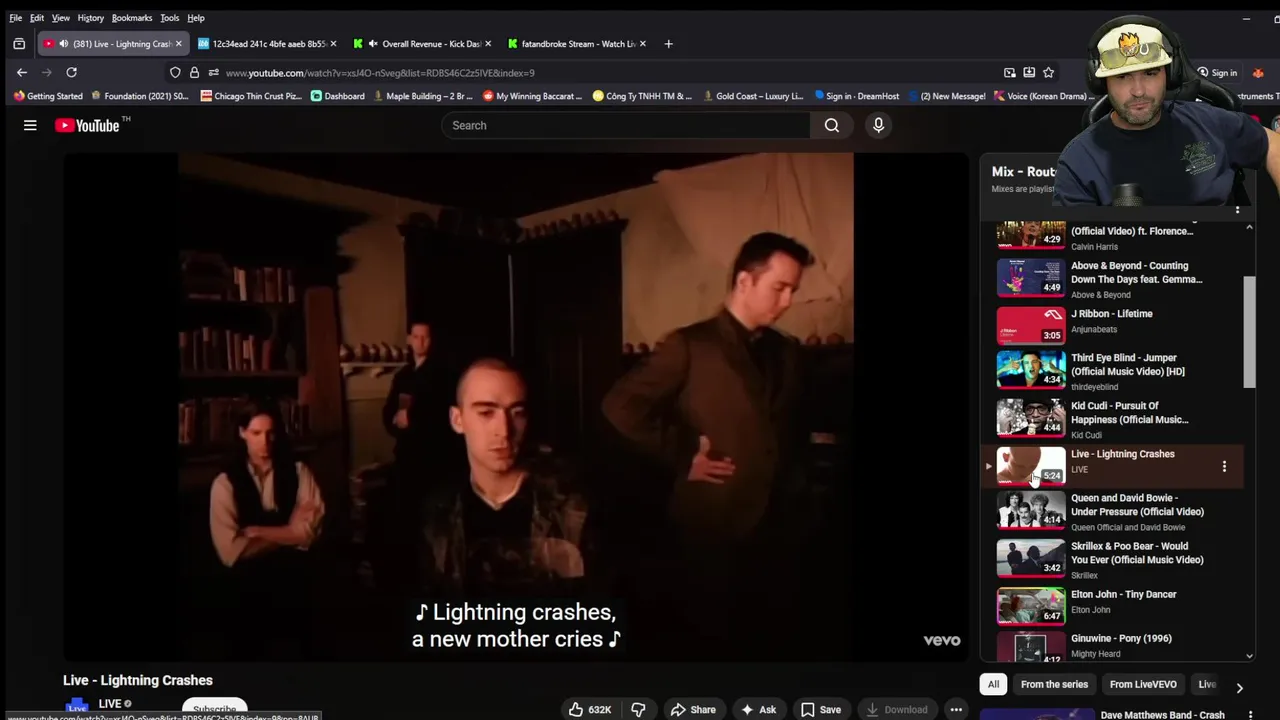
Task: Click the playlist vertical scrollbar thumb
Action: [x=1249, y=332]
